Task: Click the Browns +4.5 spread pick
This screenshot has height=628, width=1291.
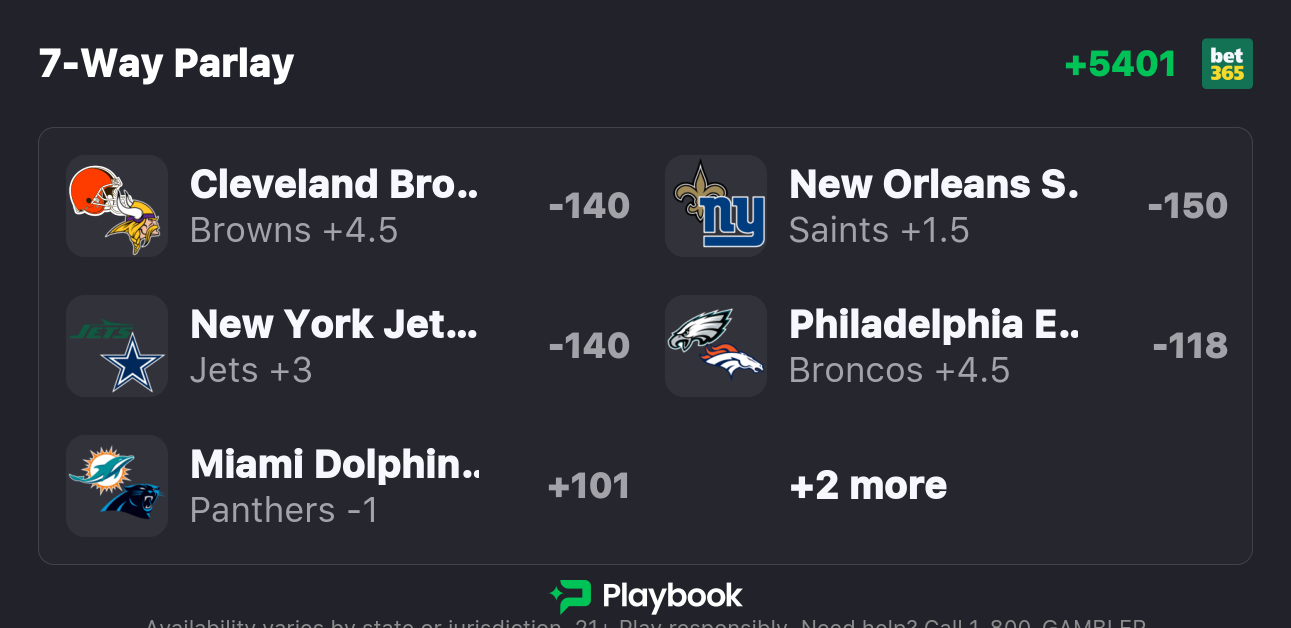Action: click(x=294, y=231)
